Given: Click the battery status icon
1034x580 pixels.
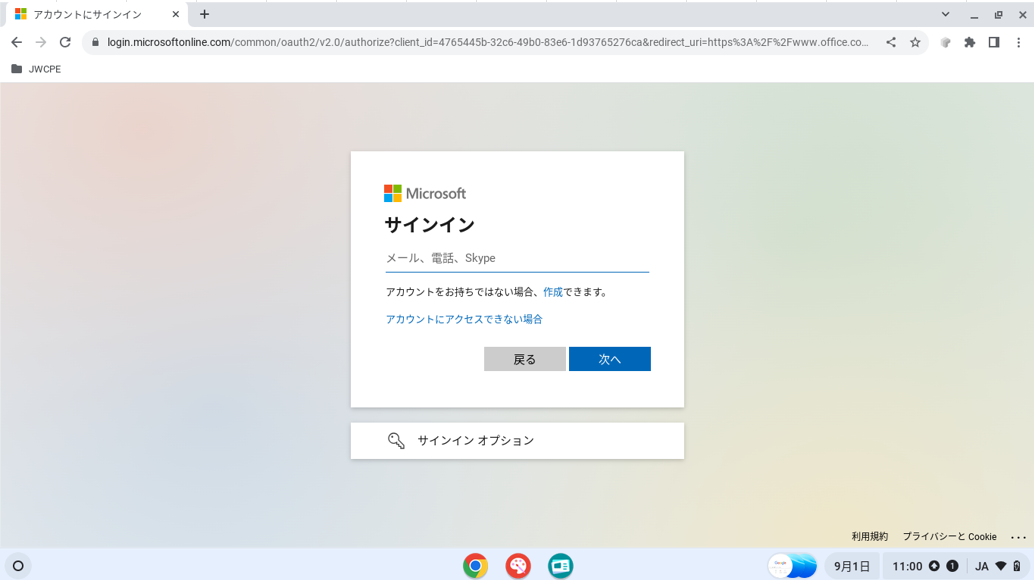Looking at the screenshot, I should coord(1017,566).
